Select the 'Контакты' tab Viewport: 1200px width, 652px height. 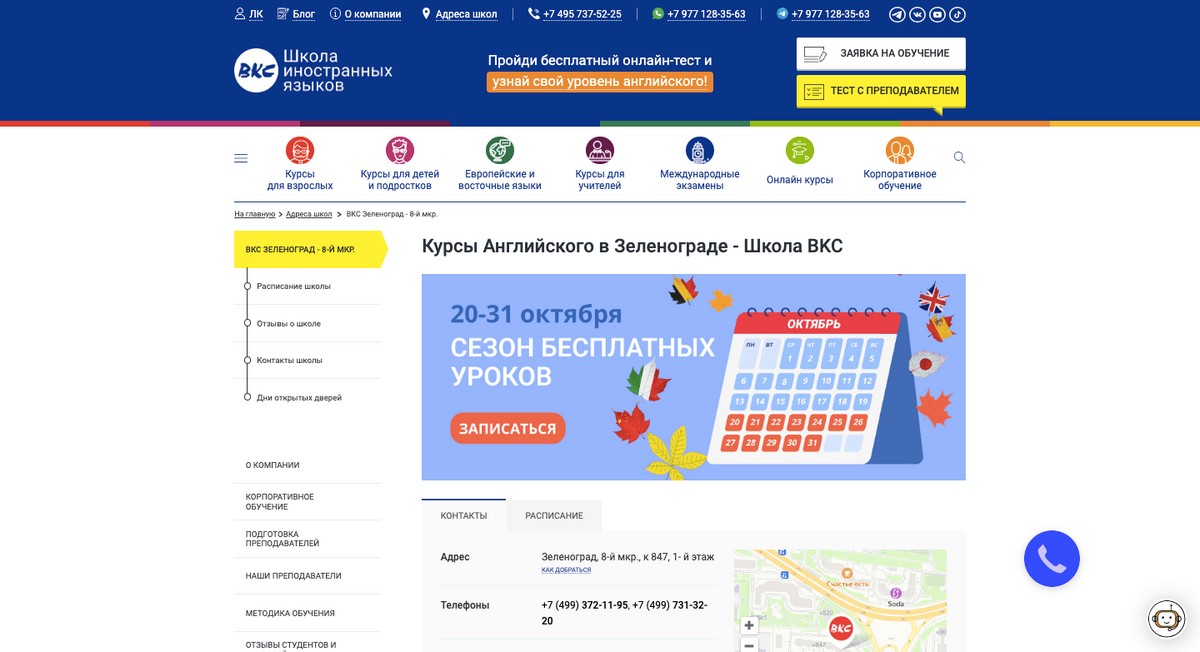click(x=464, y=516)
